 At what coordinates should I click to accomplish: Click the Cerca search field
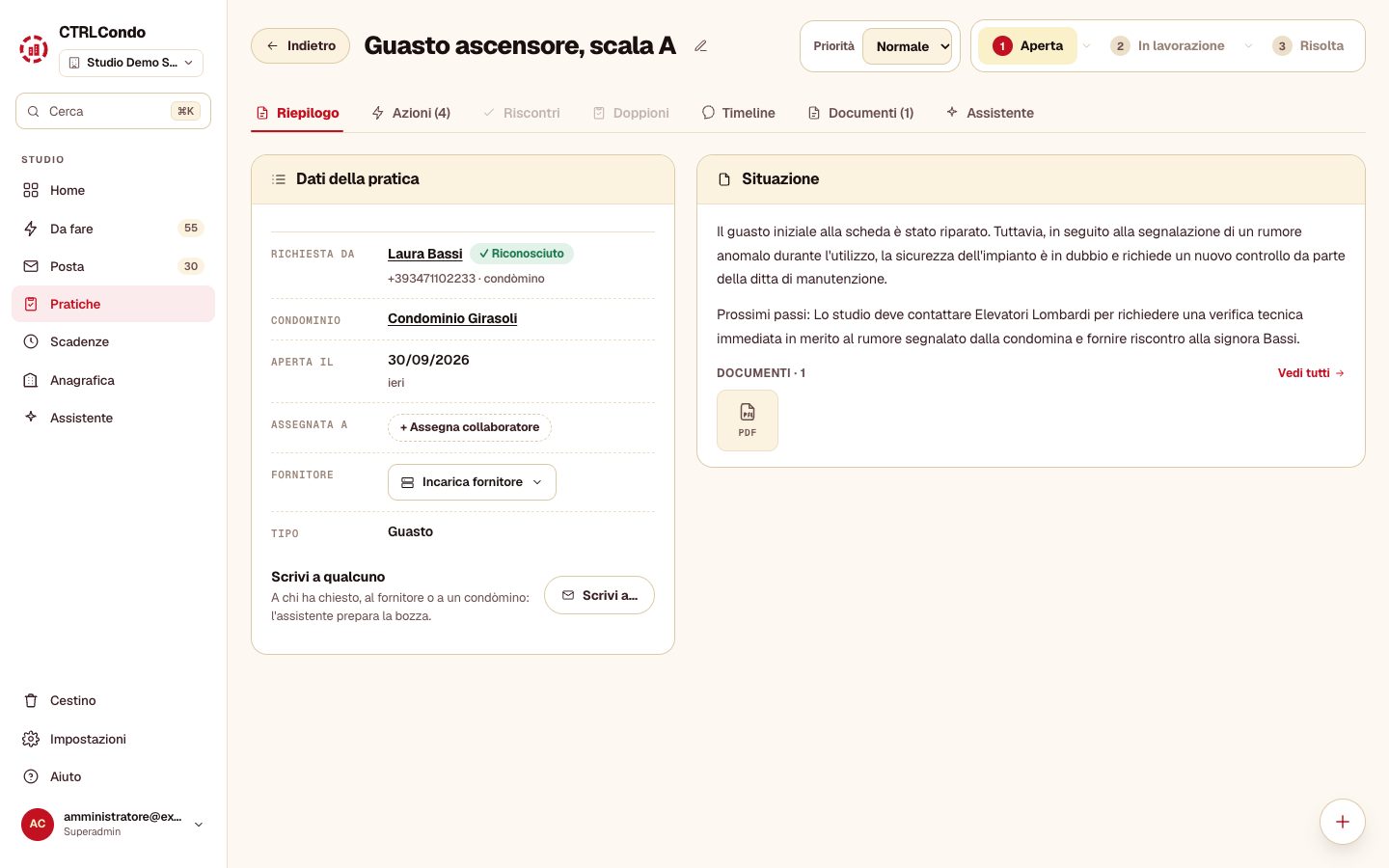point(113,111)
